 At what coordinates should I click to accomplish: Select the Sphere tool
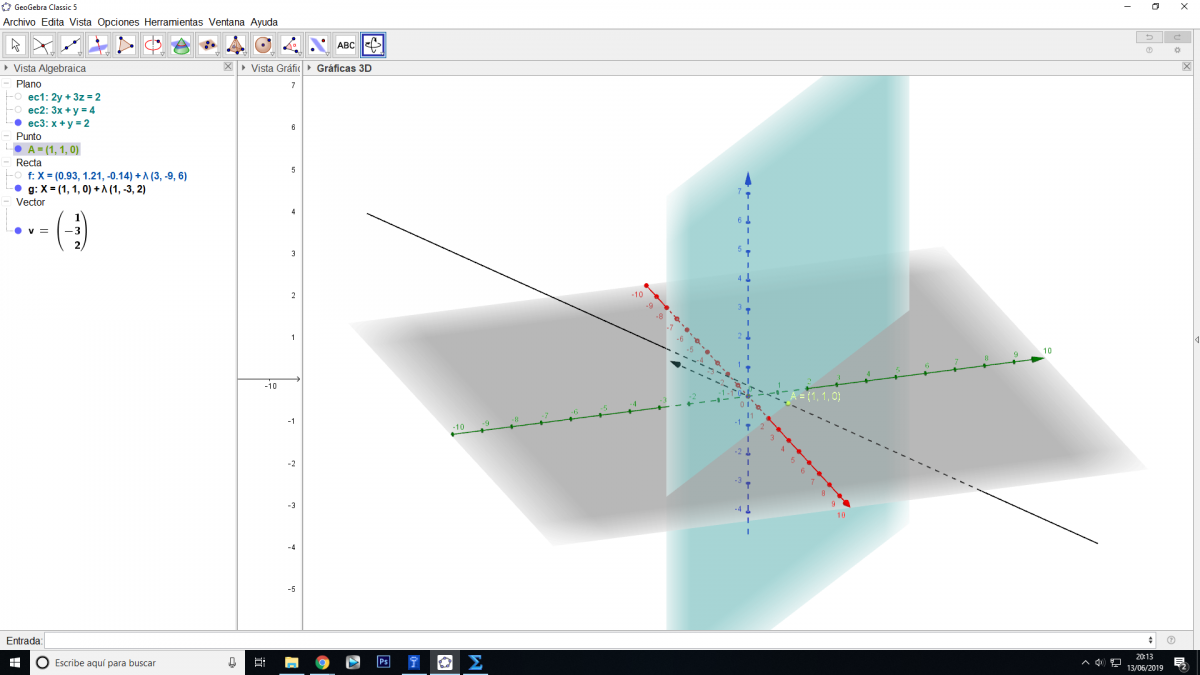click(263, 45)
